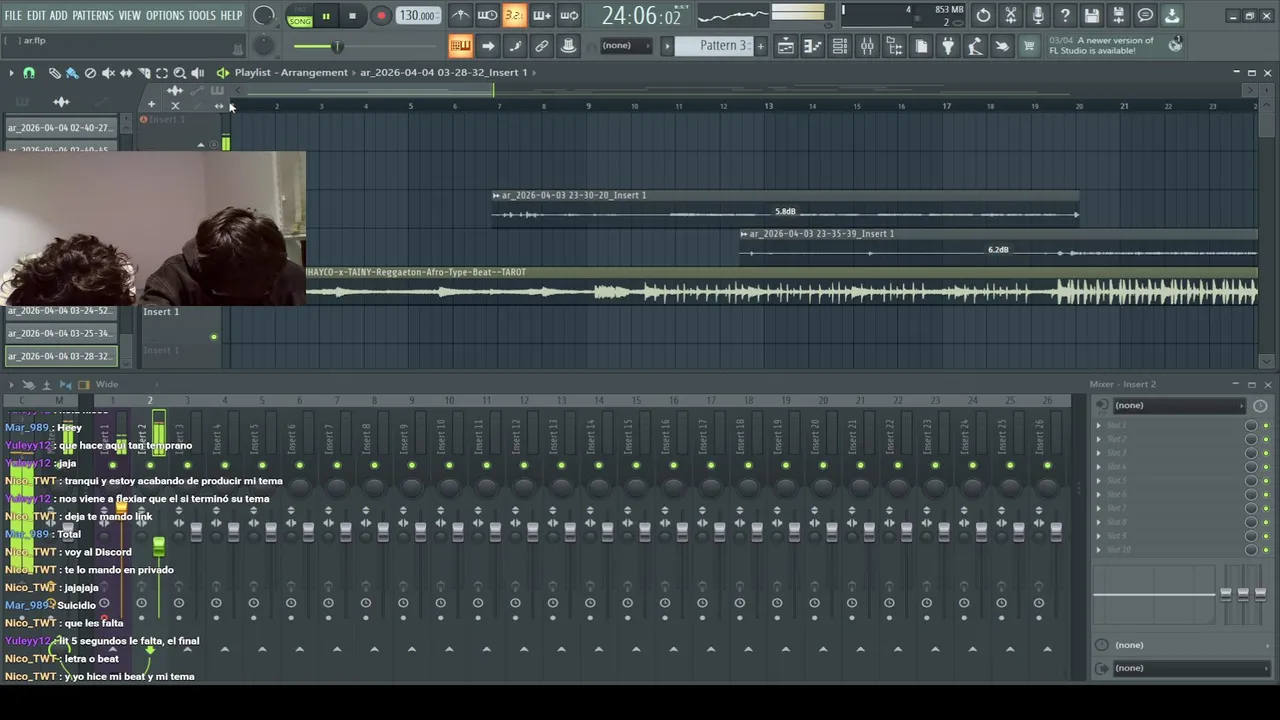Viewport: 1280px width, 720px height.
Task: Toggle the loop recording icon
Action: click(569, 16)
